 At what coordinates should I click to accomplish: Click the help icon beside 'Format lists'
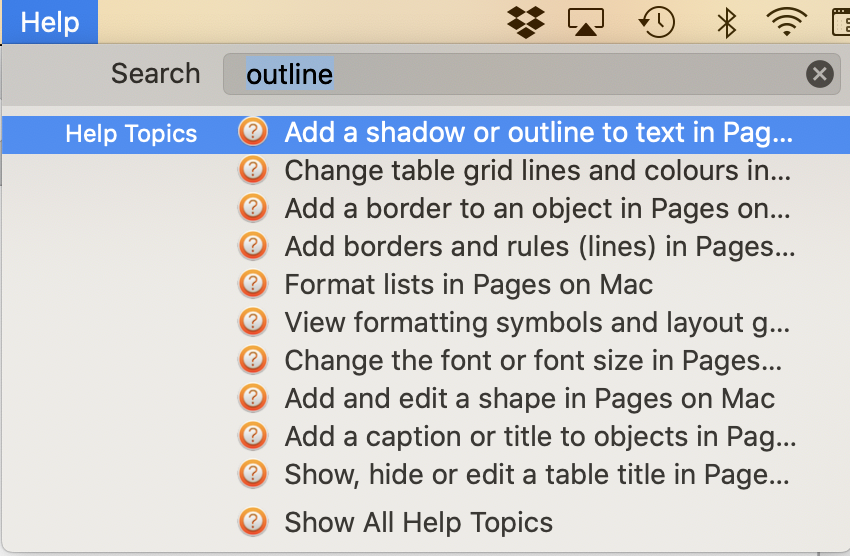click(x=254, y=284)
